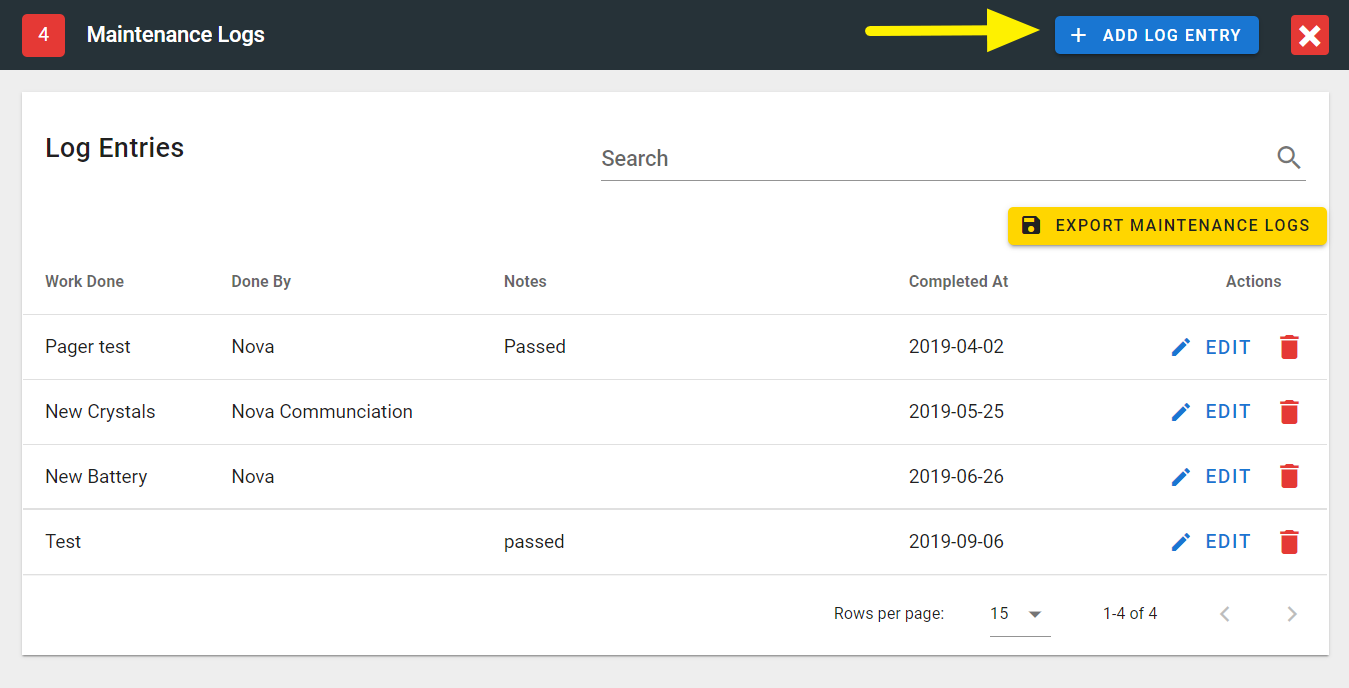Delete the Pager test log entry
Image resolution: width=1349 pixels, height=688 pixels.
click(1289, 347)
